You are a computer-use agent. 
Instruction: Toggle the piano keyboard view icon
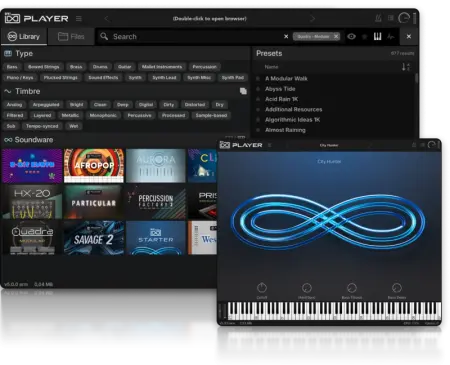click(x=377, y=36)
